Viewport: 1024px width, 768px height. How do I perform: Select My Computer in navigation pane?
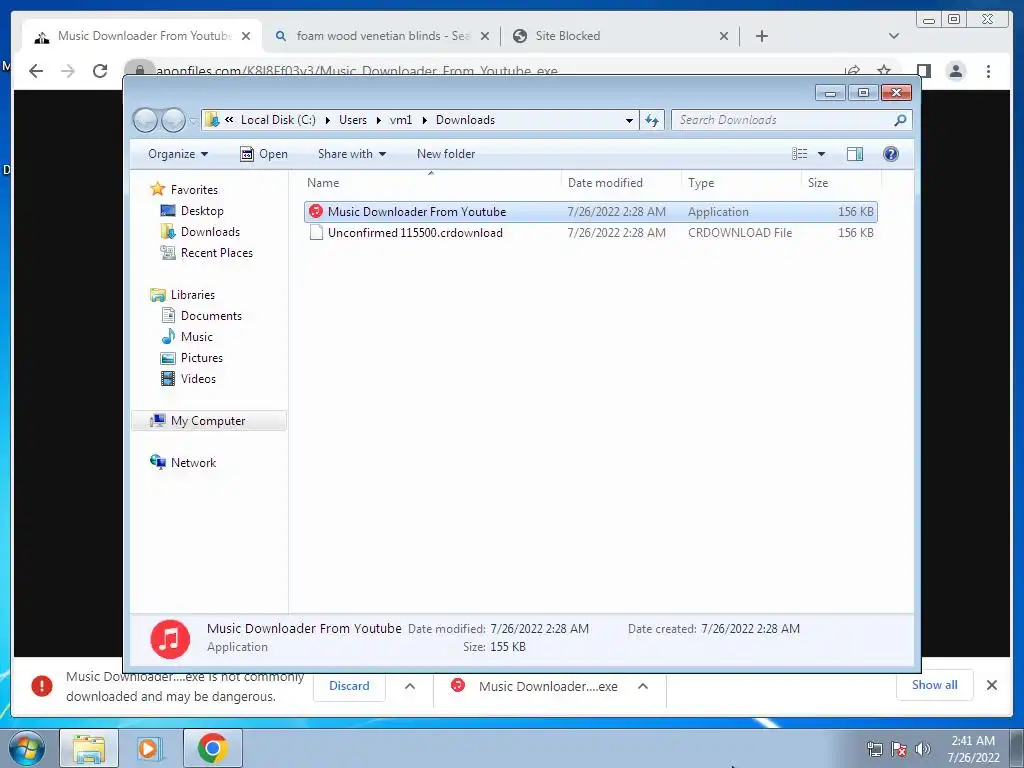[x=208, y=421]
